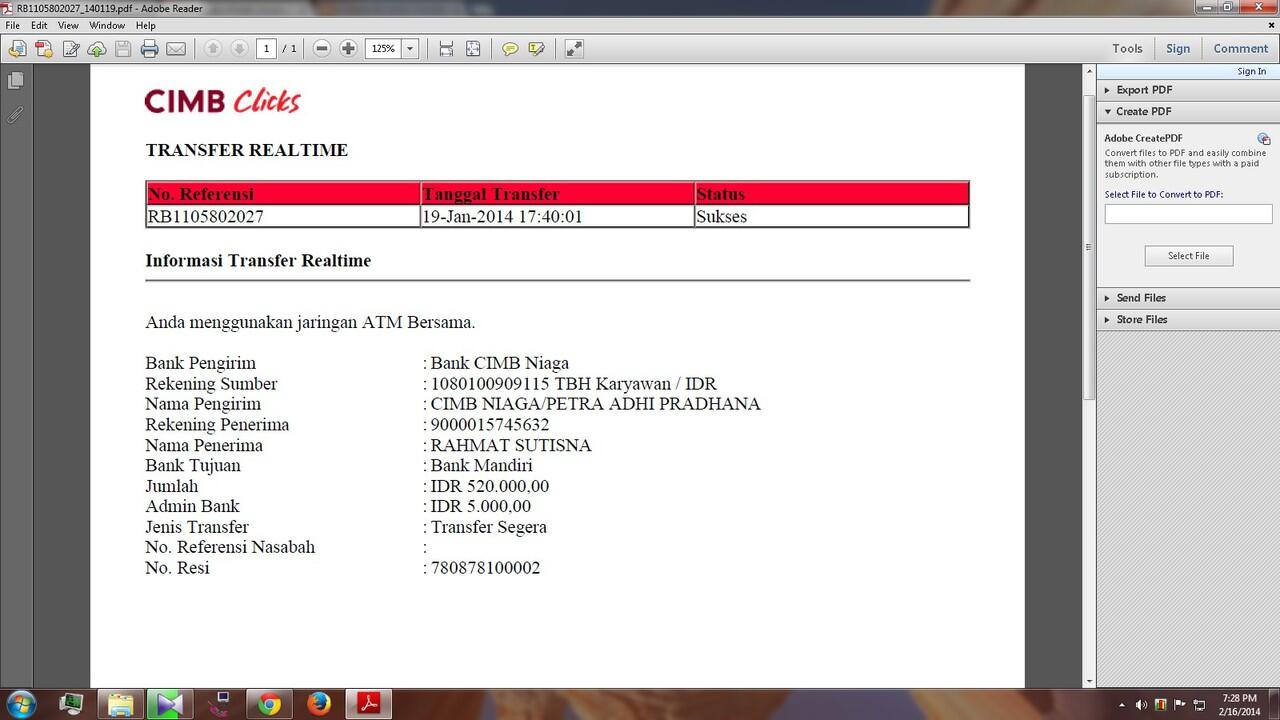The height and width of the screenshot is (720, 1280).
Task: Click the 'Sukses' status cell
Action: point(832,216)
